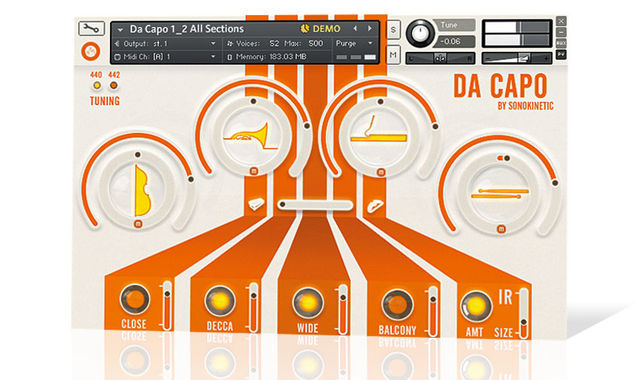The width and height of the screenshot is (640, 380).
Task: Toggle the WIDE microphone button
Action: pyautogui.click(x=308, y=303)
